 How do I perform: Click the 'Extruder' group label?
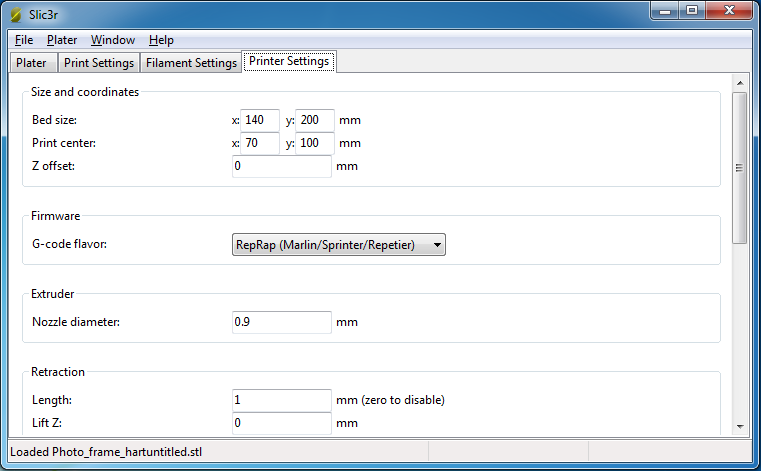tap(52, 294)
